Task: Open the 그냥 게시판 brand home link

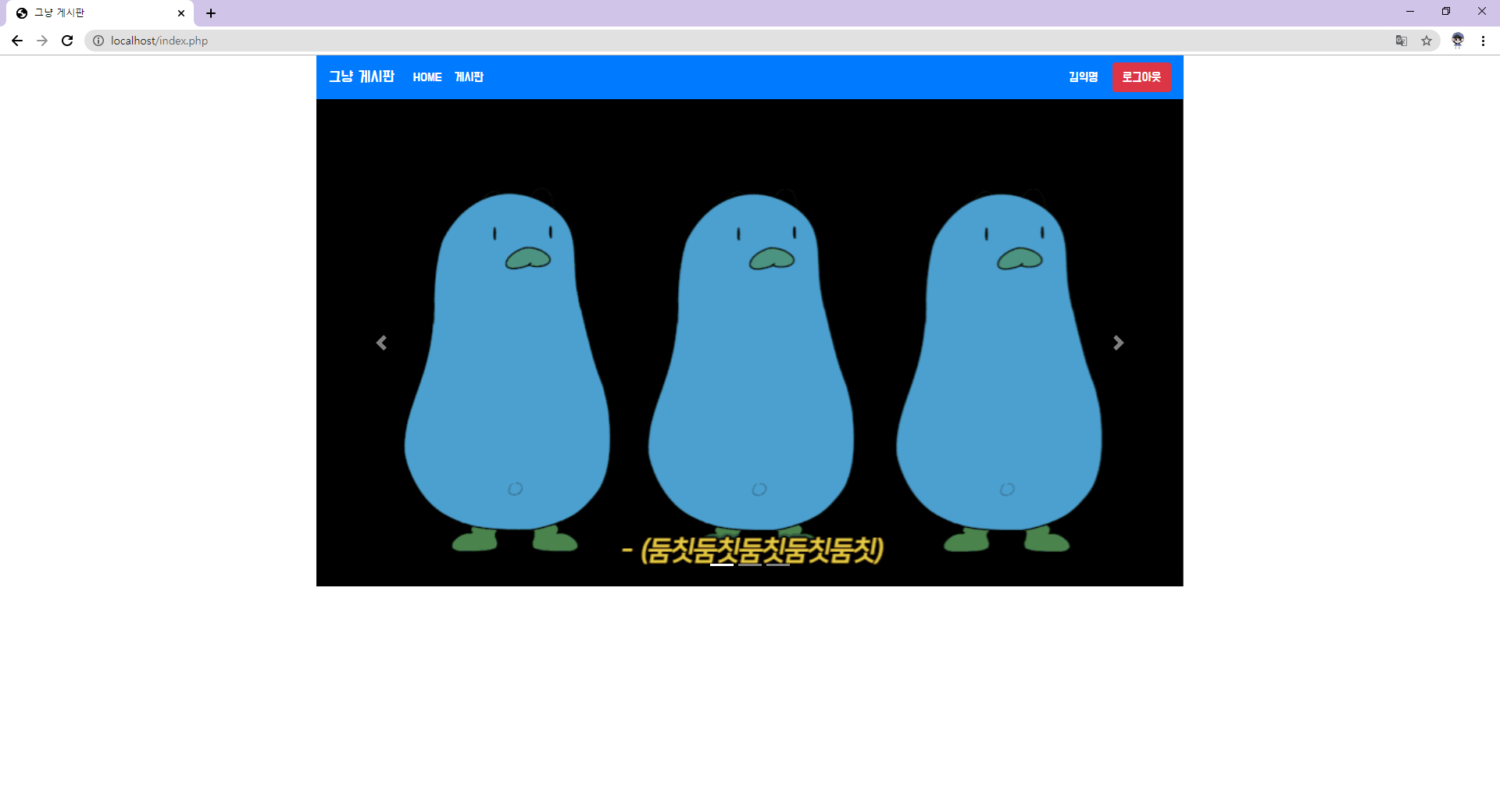Action: (362, 77)
